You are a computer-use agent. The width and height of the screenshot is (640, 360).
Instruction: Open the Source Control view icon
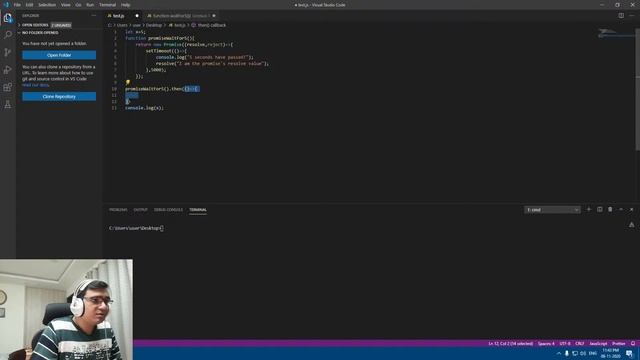8,52
